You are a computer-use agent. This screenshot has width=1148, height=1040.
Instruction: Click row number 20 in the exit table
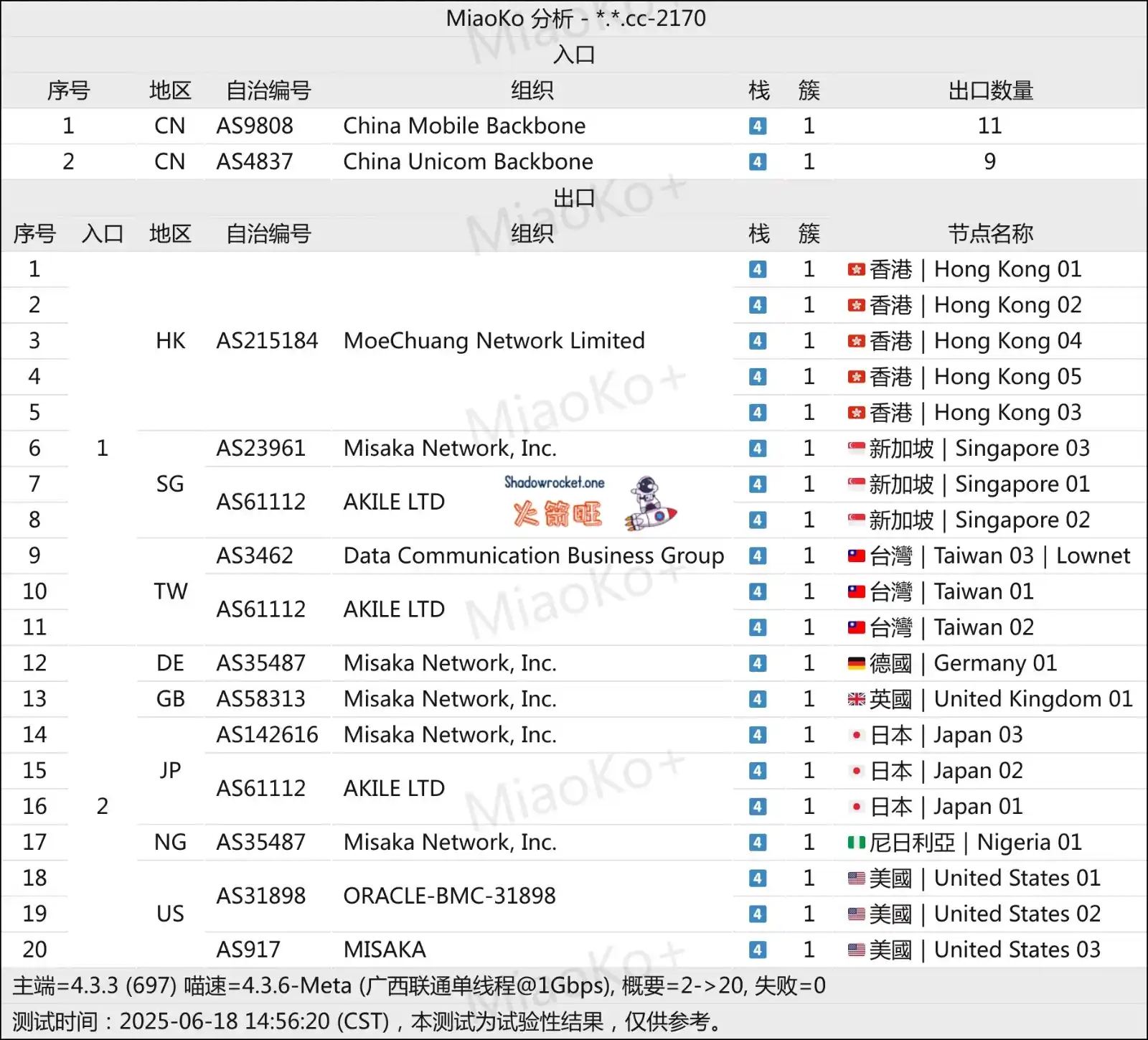click(34, 950)
